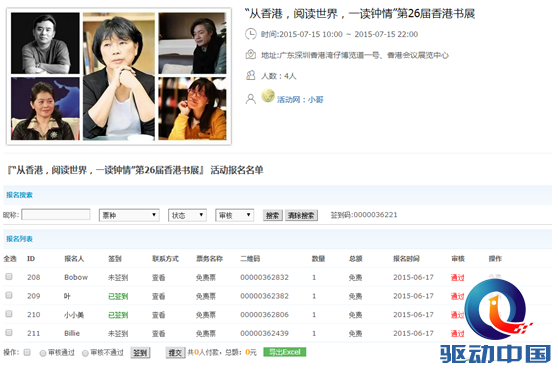Click QR code value 00000362439
This screenshot has width=558, height=370.
264,333
